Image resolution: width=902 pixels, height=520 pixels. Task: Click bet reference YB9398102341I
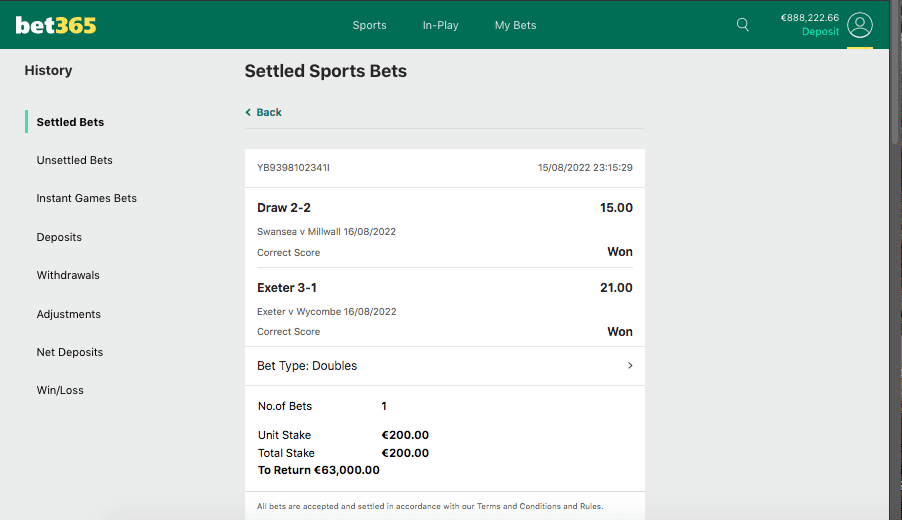click(293, 167)
